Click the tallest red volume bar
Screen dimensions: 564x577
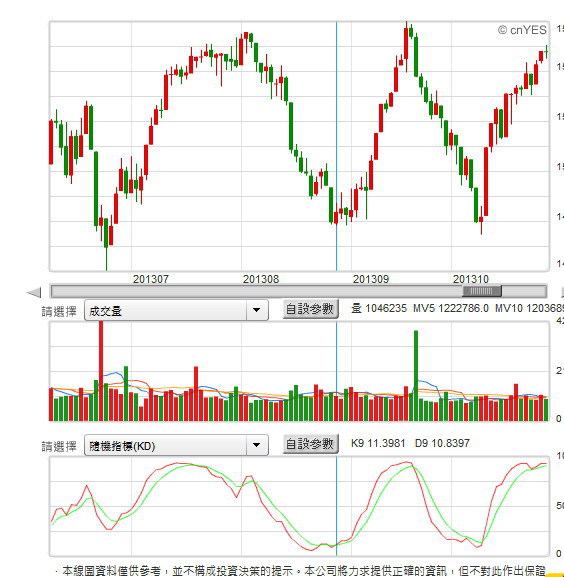tap(101, 371)
